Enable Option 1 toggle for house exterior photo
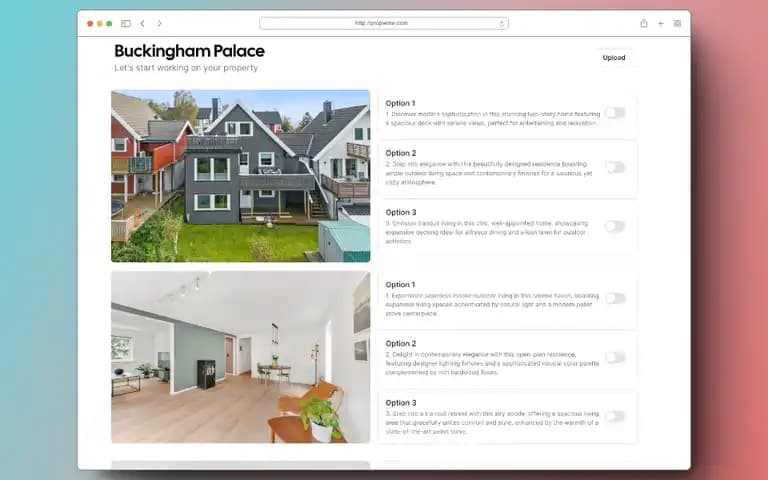Image resolution: width=768 pixels, height=480 pixels. coord(615,113)
